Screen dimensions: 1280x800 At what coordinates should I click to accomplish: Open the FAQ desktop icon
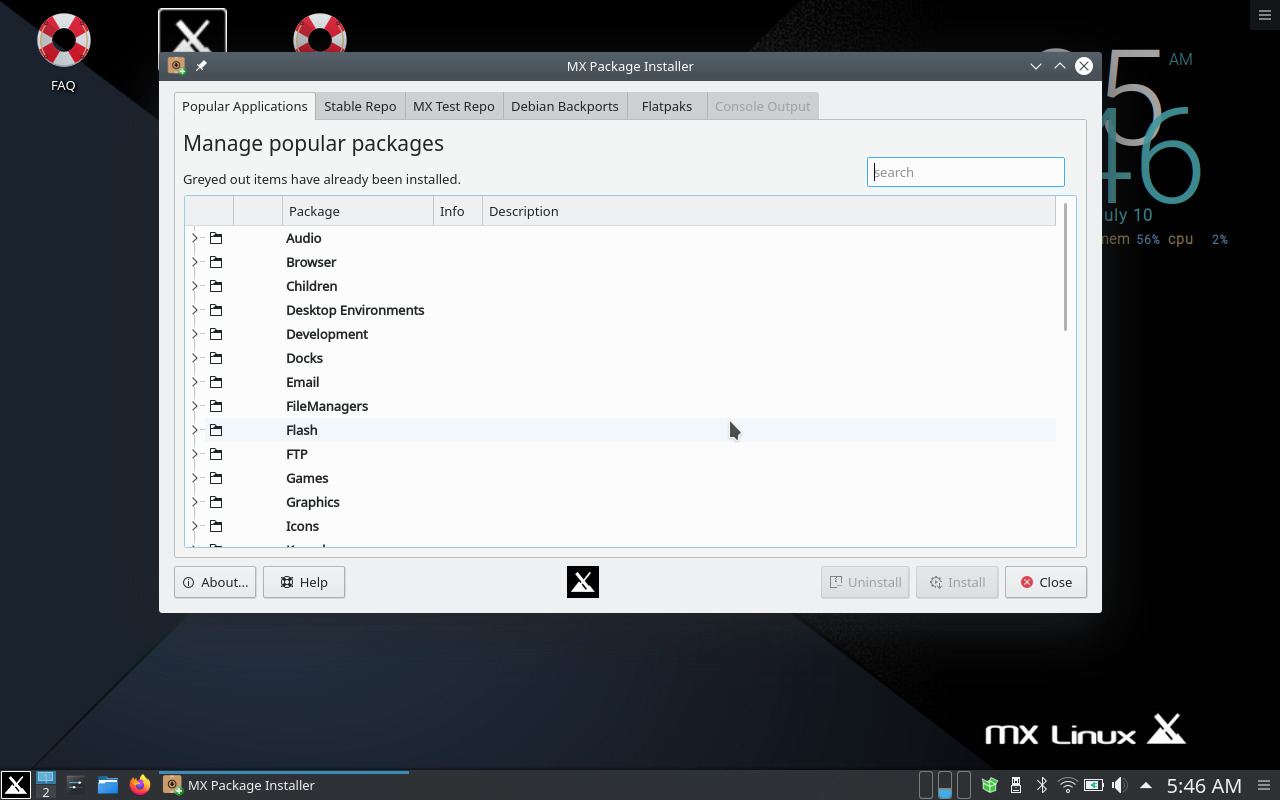(x=63, y=50)
